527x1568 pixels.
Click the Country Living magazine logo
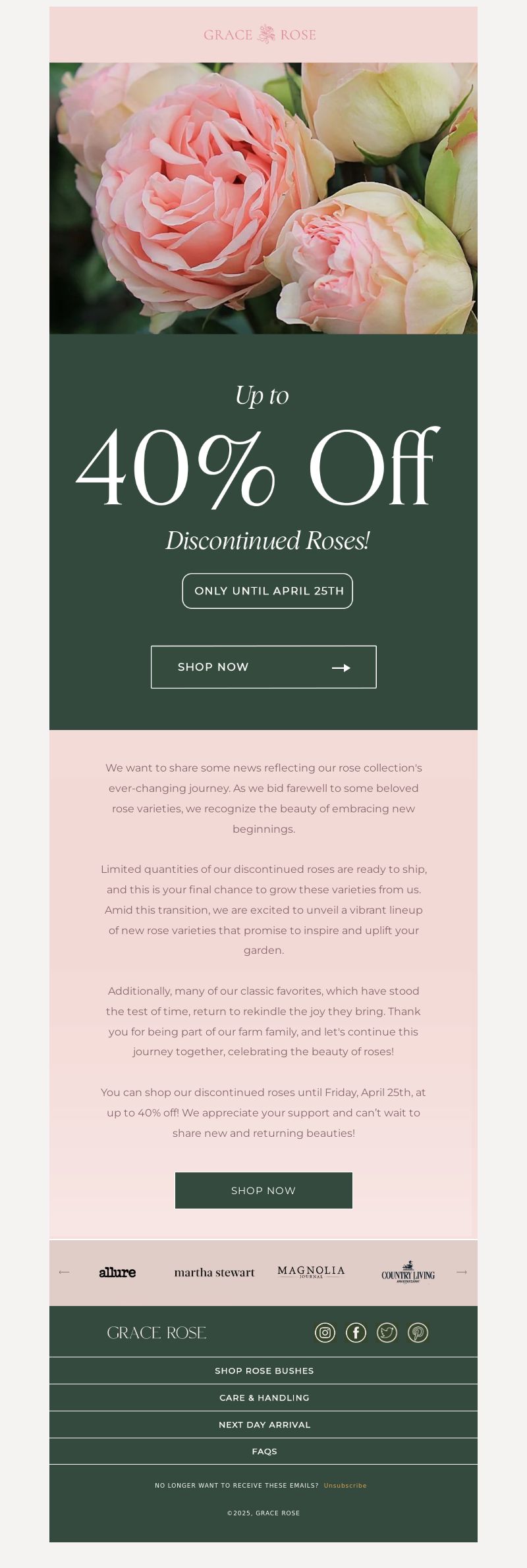(408, 1273)
